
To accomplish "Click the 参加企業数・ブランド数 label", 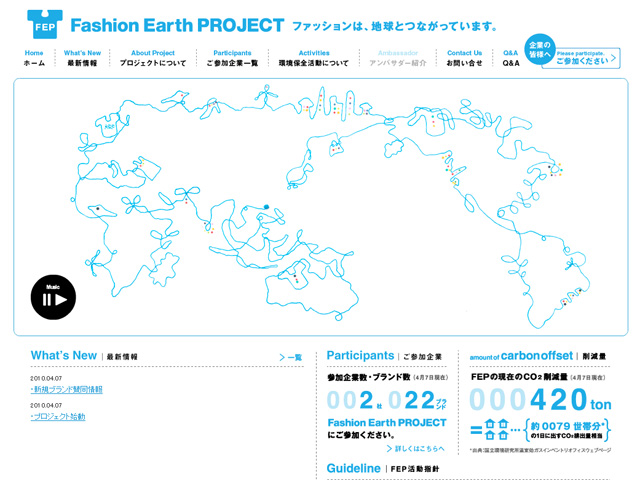I will 369,377.
